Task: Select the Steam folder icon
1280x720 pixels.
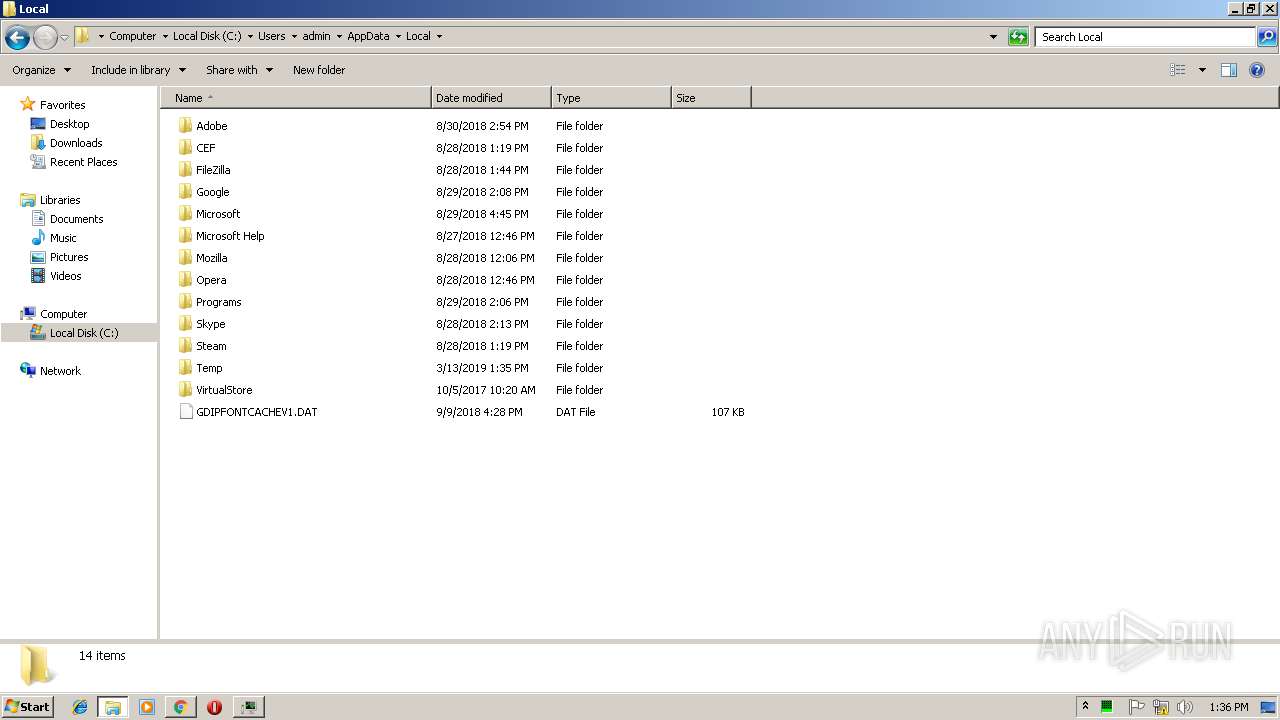Action: 185,346
